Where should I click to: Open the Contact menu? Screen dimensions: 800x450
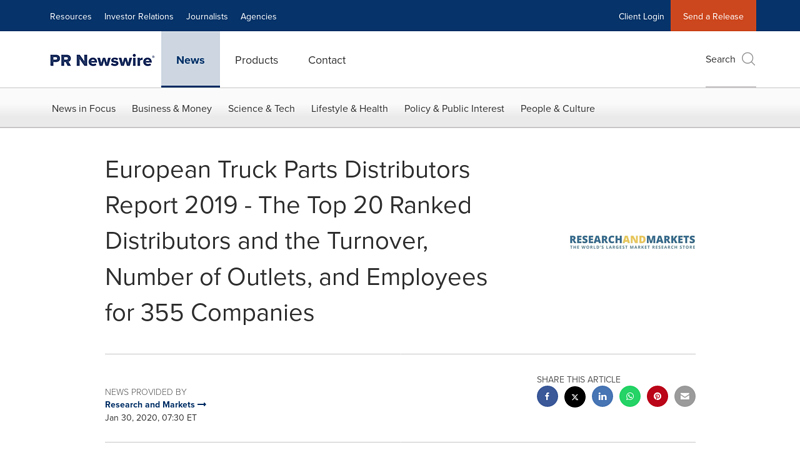click(x=327, y=60)
